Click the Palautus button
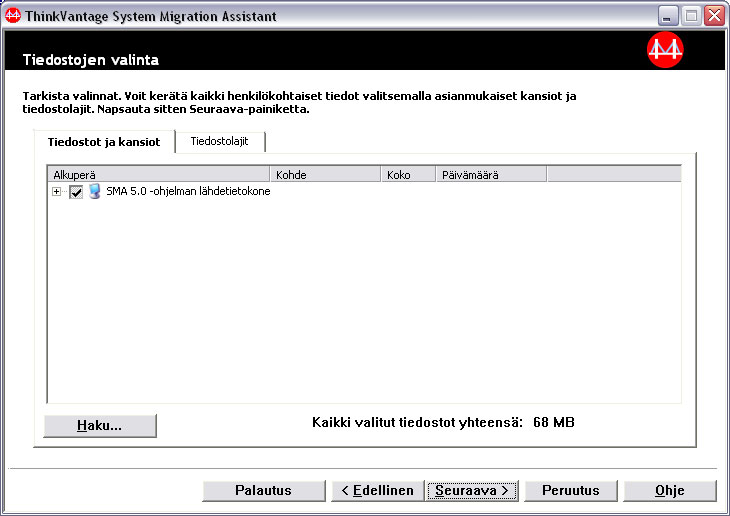 [x=264, y=491]
